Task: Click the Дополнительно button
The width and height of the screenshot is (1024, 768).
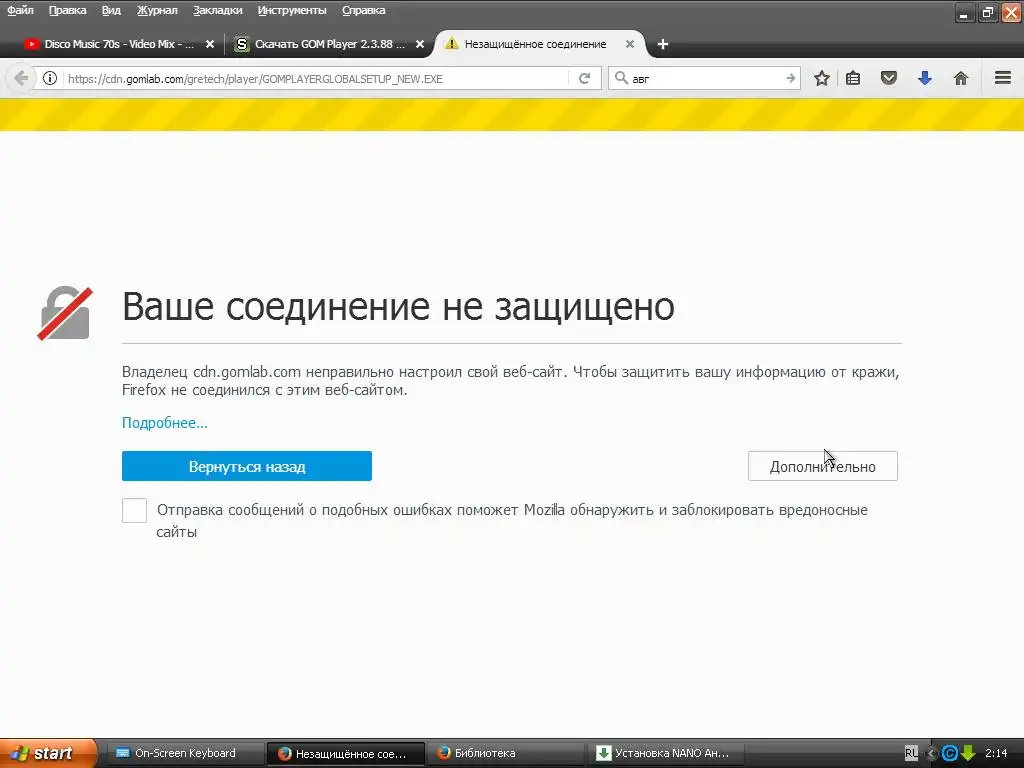Action: coord(823,466)
